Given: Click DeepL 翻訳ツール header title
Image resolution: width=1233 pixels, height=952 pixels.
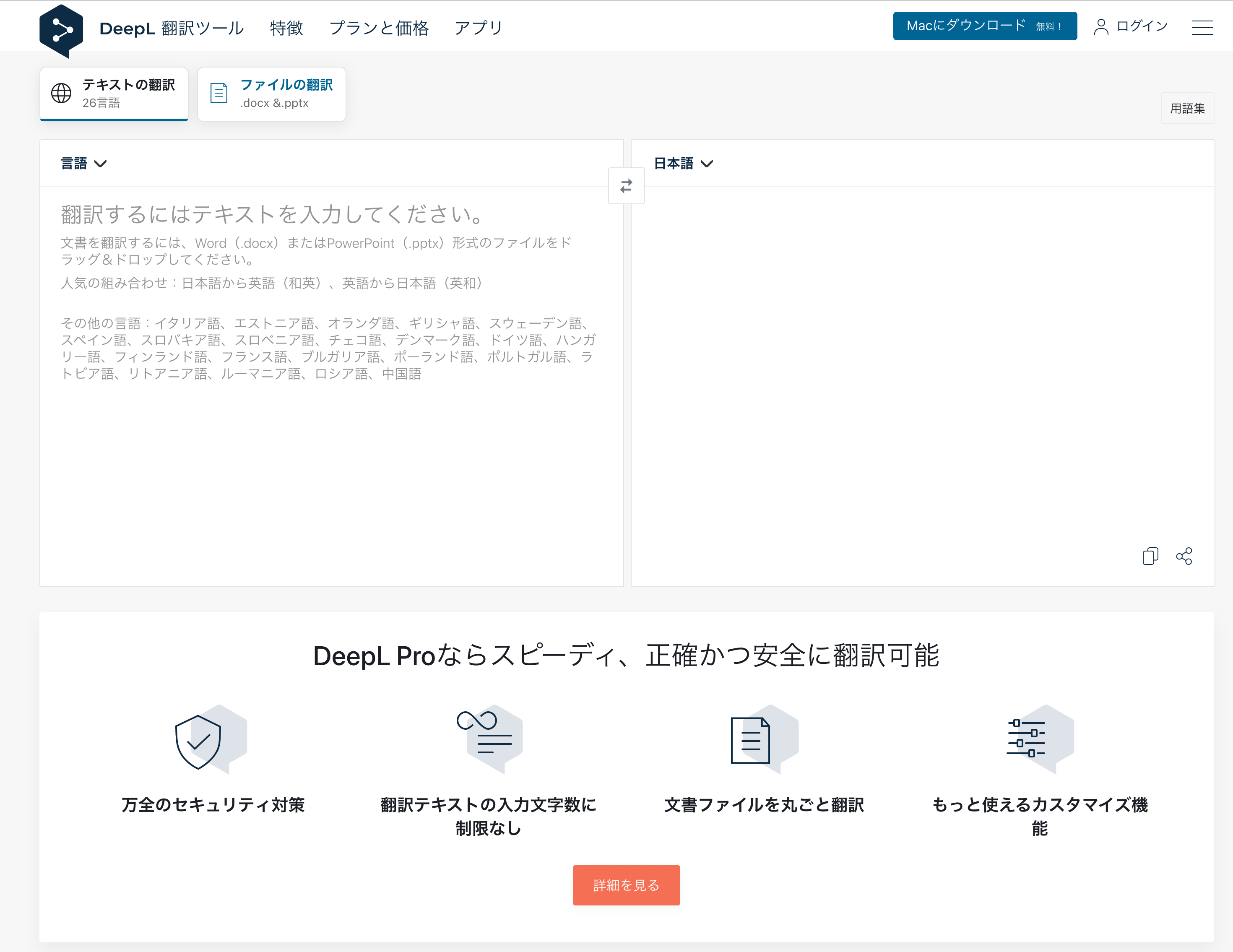Looking at the screenshot, I should click(172, 28).
